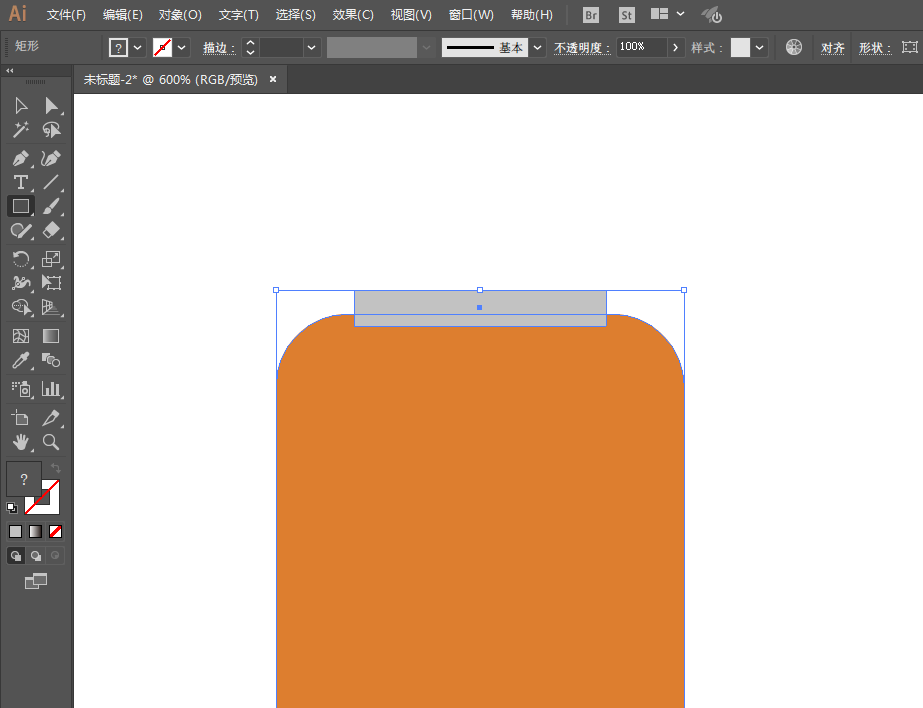The height and width of the screenshot is (708, 923).
Task: Switch to the Hand tool
Action: 20,441
